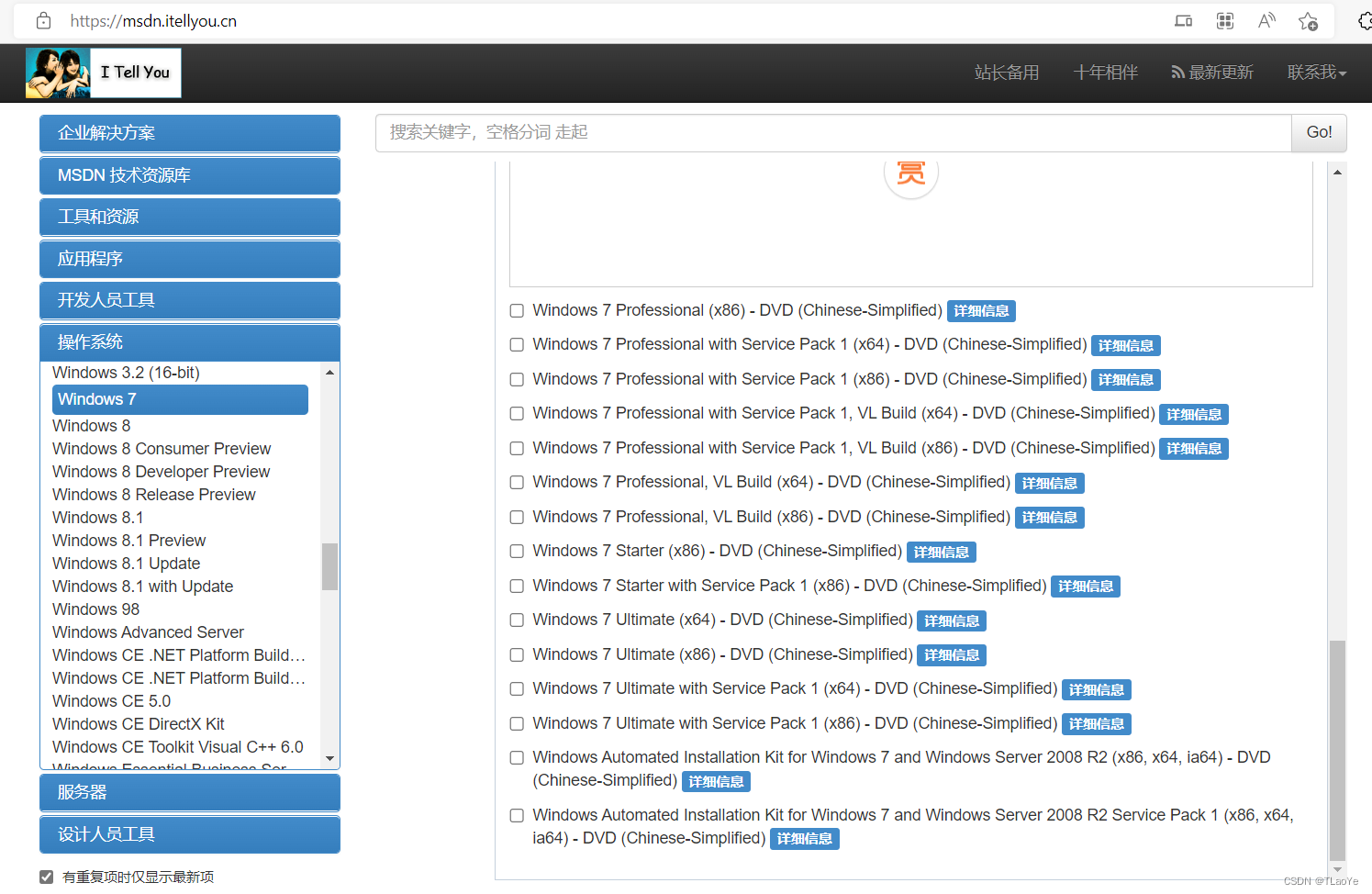
Task: Open the QR code apps icon in address bar
Action: click(1225, 20)
